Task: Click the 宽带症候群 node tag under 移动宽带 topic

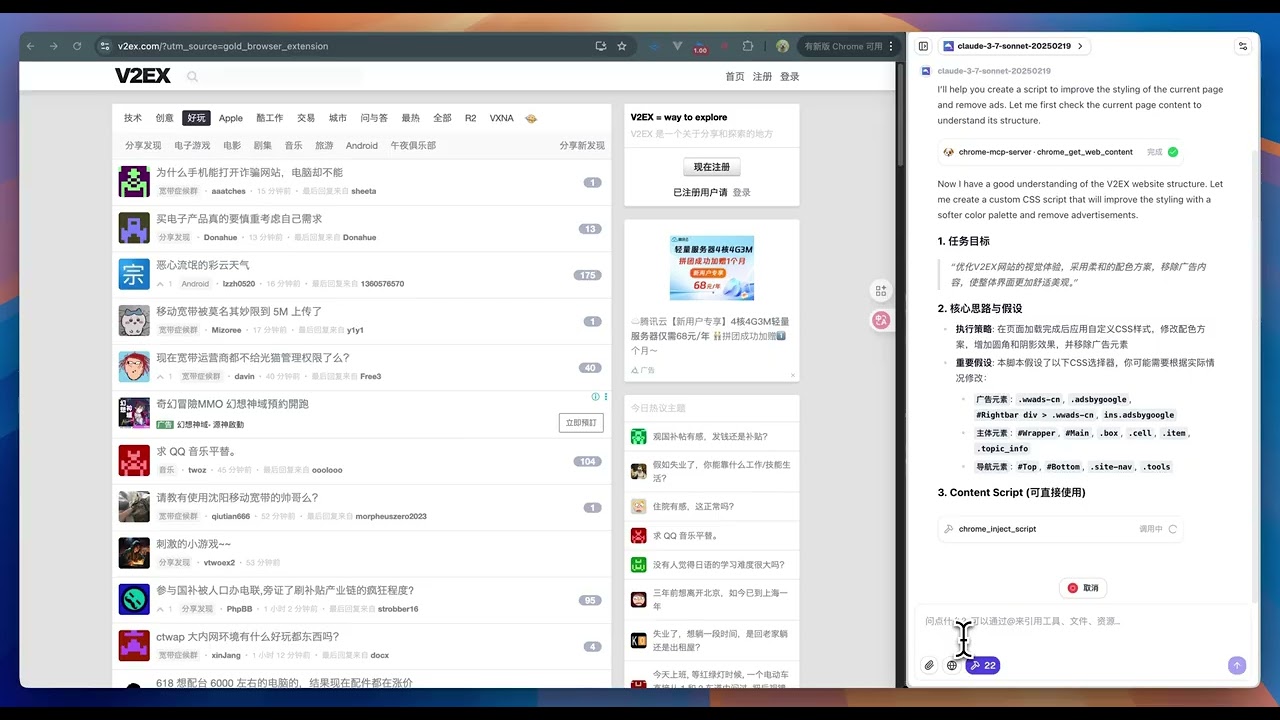Action: tap(178, 330)
